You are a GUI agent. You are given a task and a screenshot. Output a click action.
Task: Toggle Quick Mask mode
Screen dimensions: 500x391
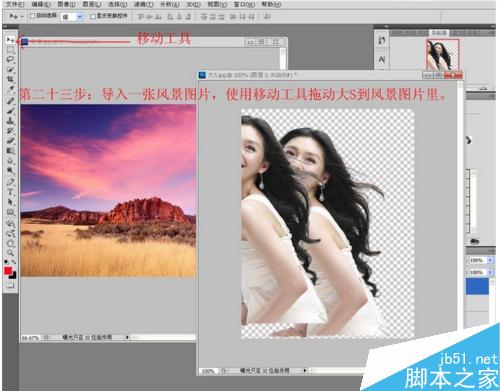[x=10, y=285]
